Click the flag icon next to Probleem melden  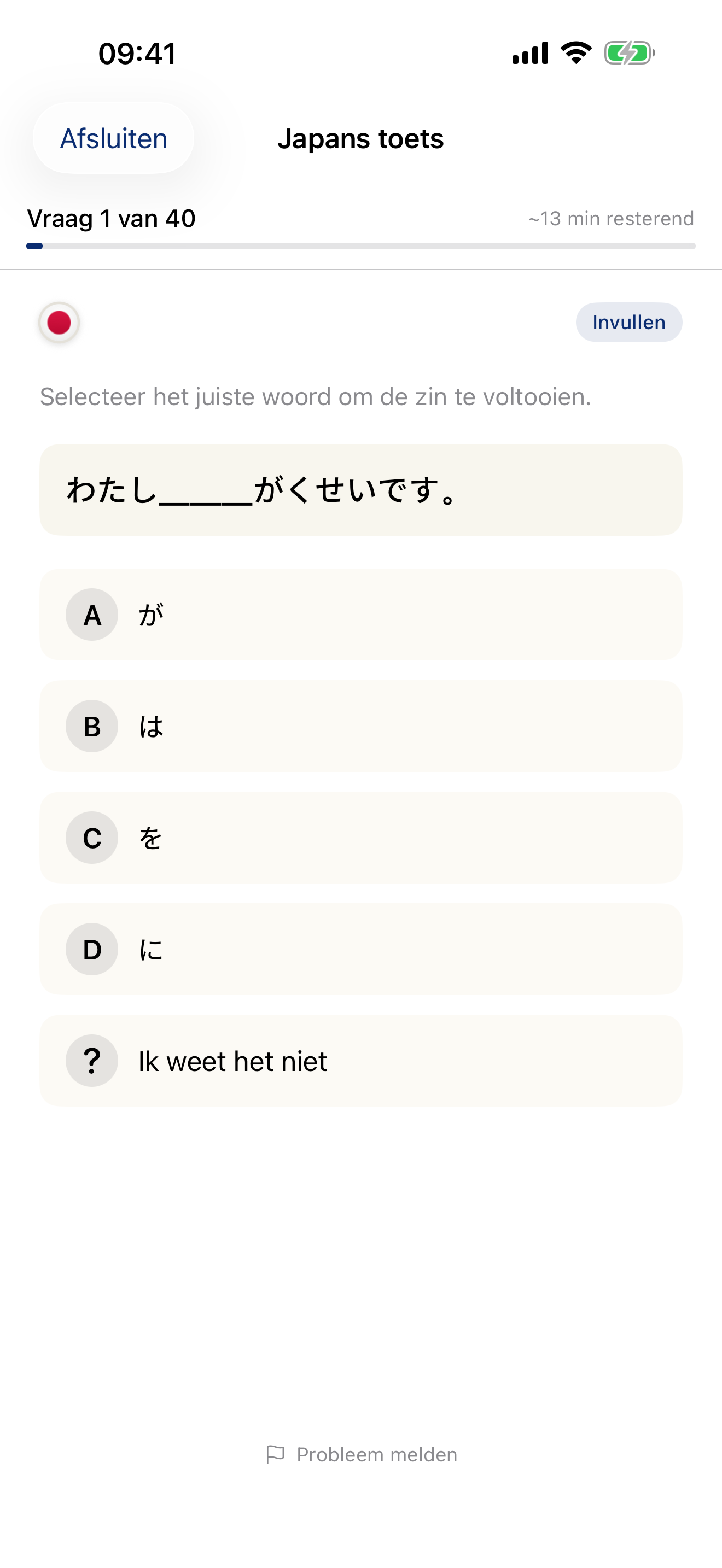pos(275,1454)
